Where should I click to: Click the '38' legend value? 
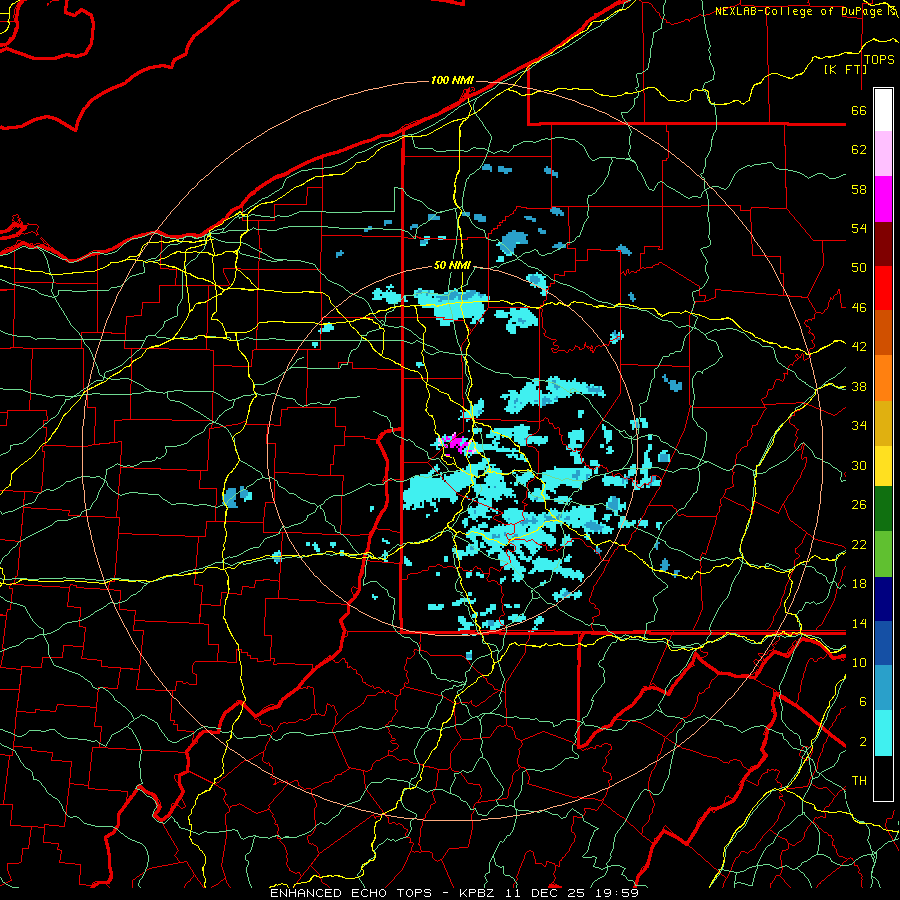(859, 386)
